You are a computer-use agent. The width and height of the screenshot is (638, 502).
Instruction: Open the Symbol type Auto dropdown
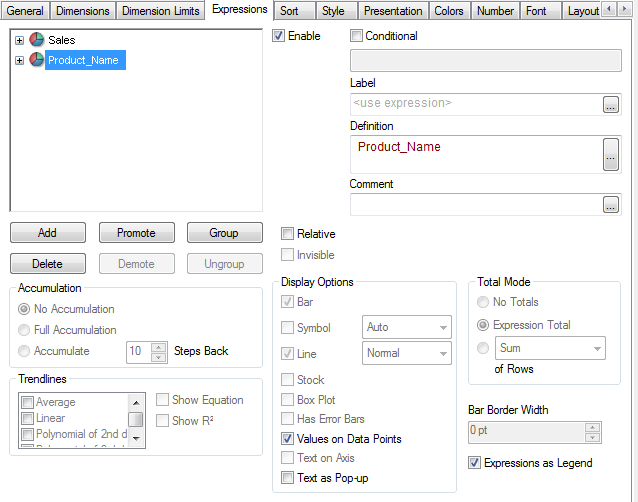(406, 327)
